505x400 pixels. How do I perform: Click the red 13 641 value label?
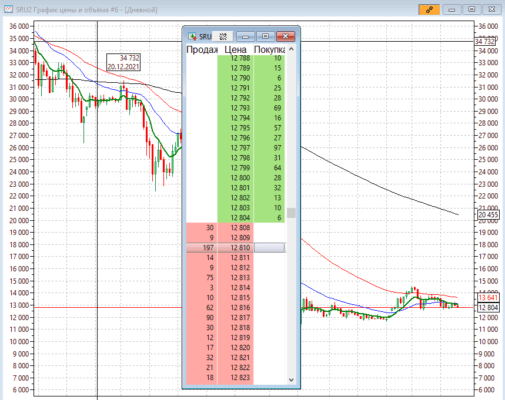[x=488, y=297]
